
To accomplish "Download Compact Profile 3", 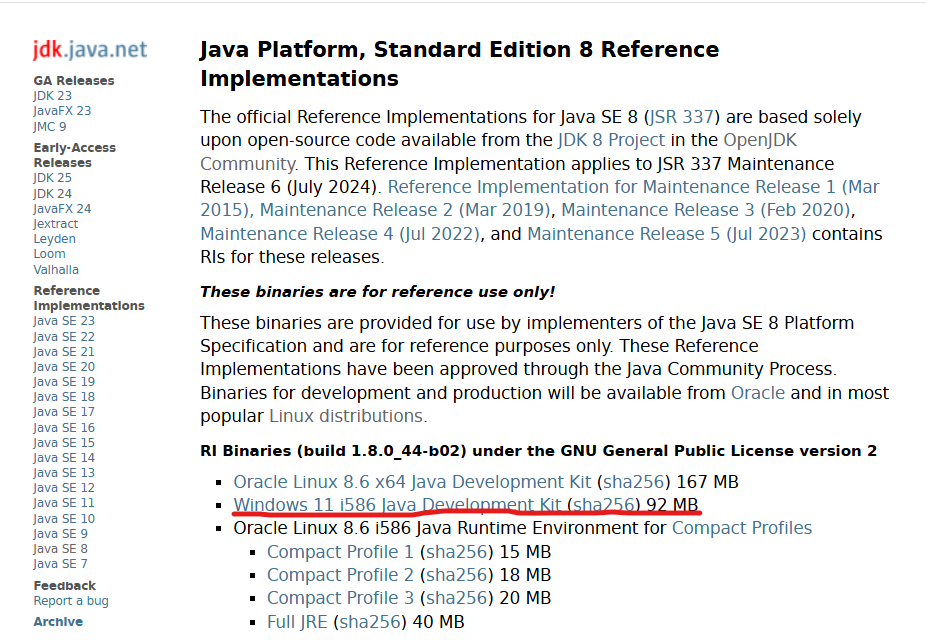I will pyautogui.click(x=340, y=598).
